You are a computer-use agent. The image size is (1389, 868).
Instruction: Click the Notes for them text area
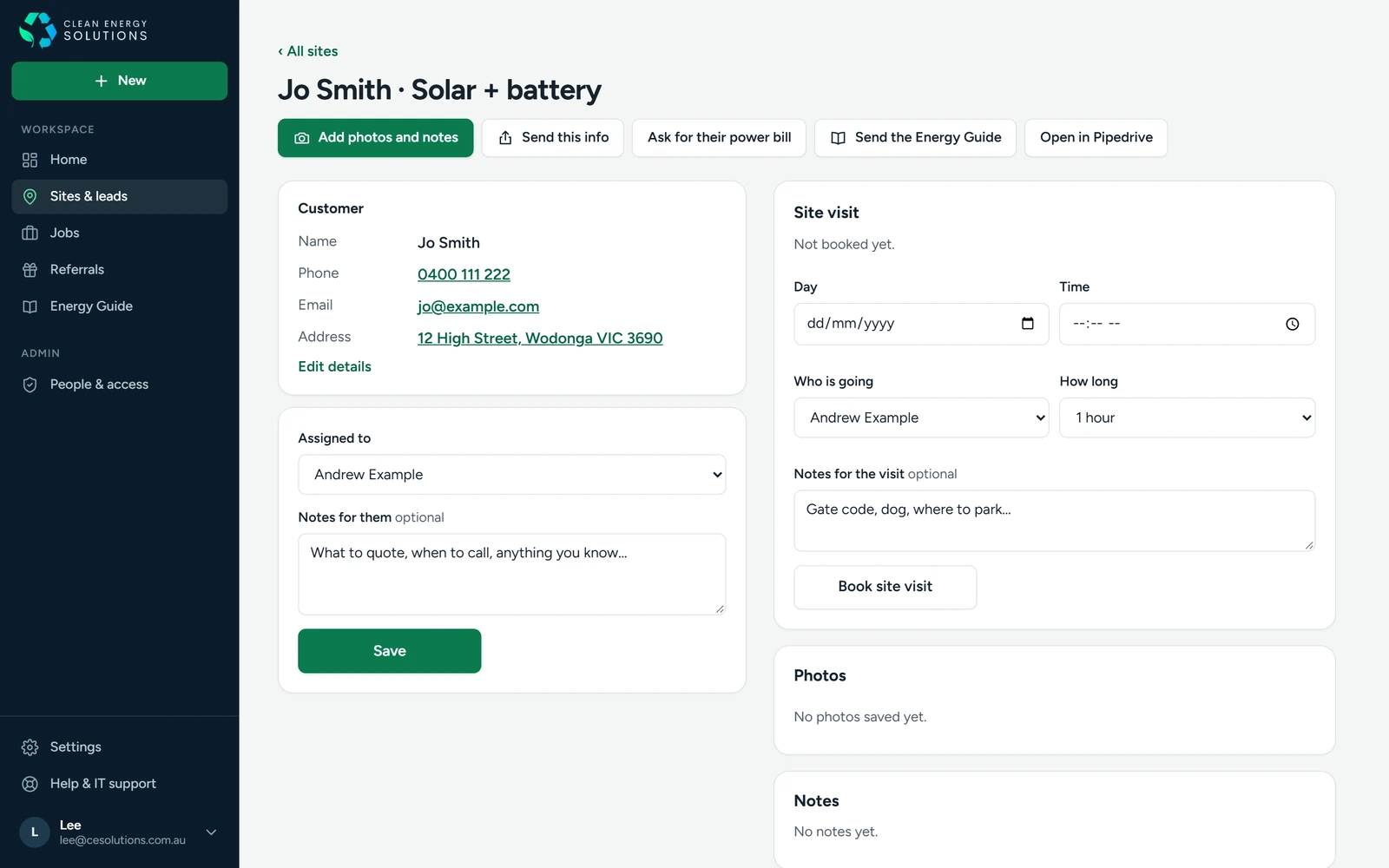tap(512, 575)
